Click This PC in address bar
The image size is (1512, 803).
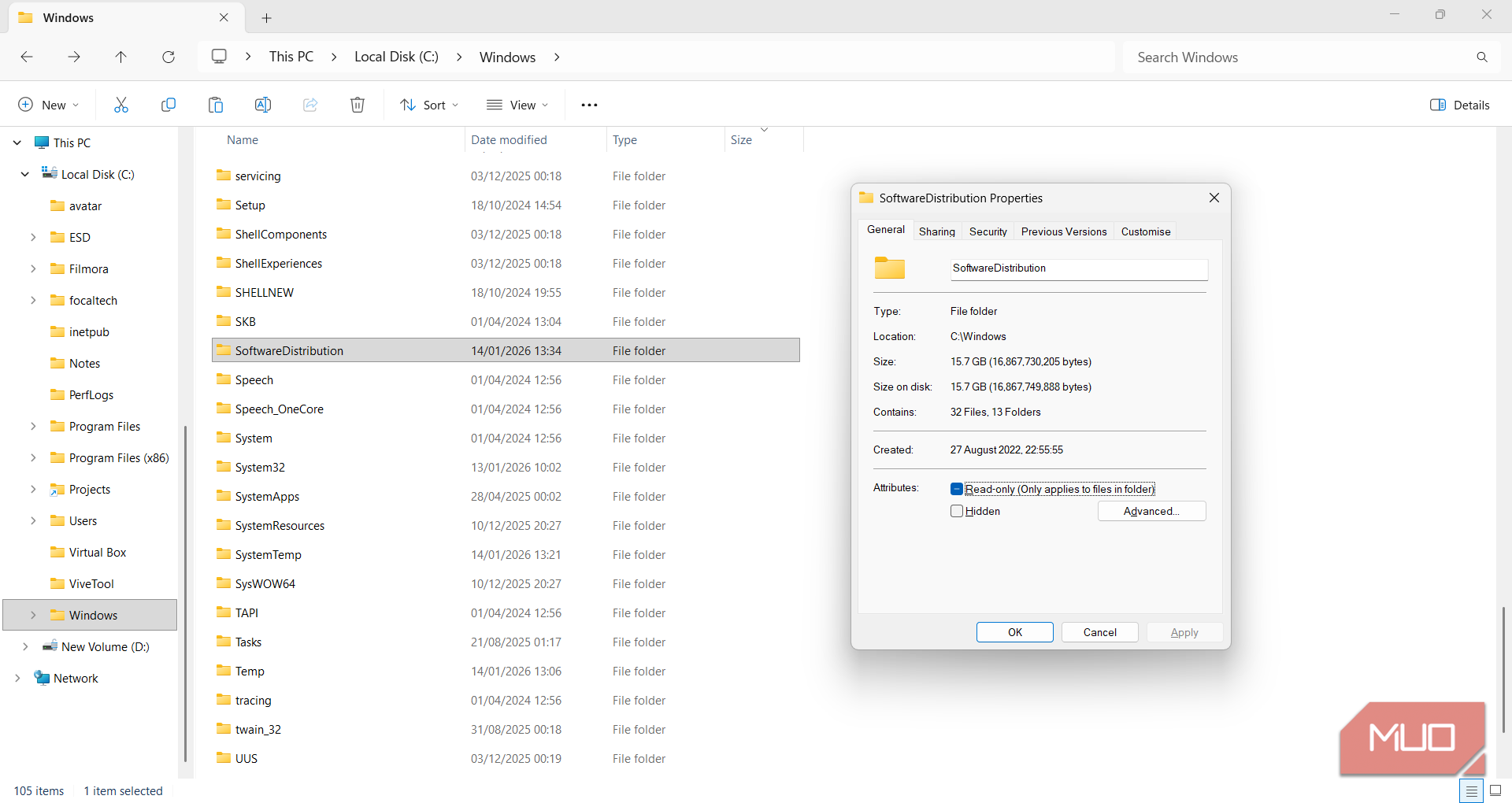pyautogui.click(x=291, y=57)
